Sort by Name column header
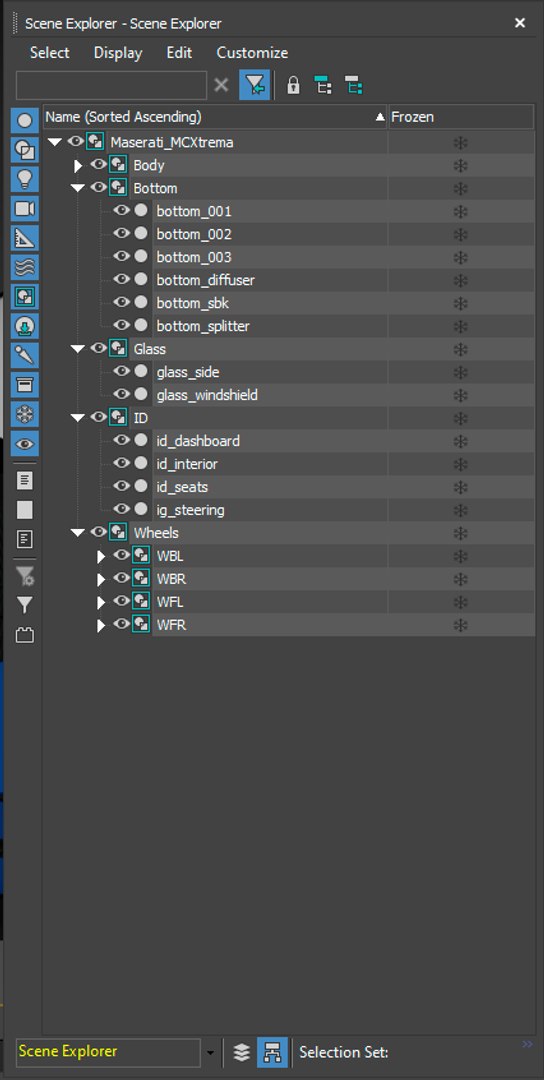Screen dimensions: 544x1080 [216, 117]
